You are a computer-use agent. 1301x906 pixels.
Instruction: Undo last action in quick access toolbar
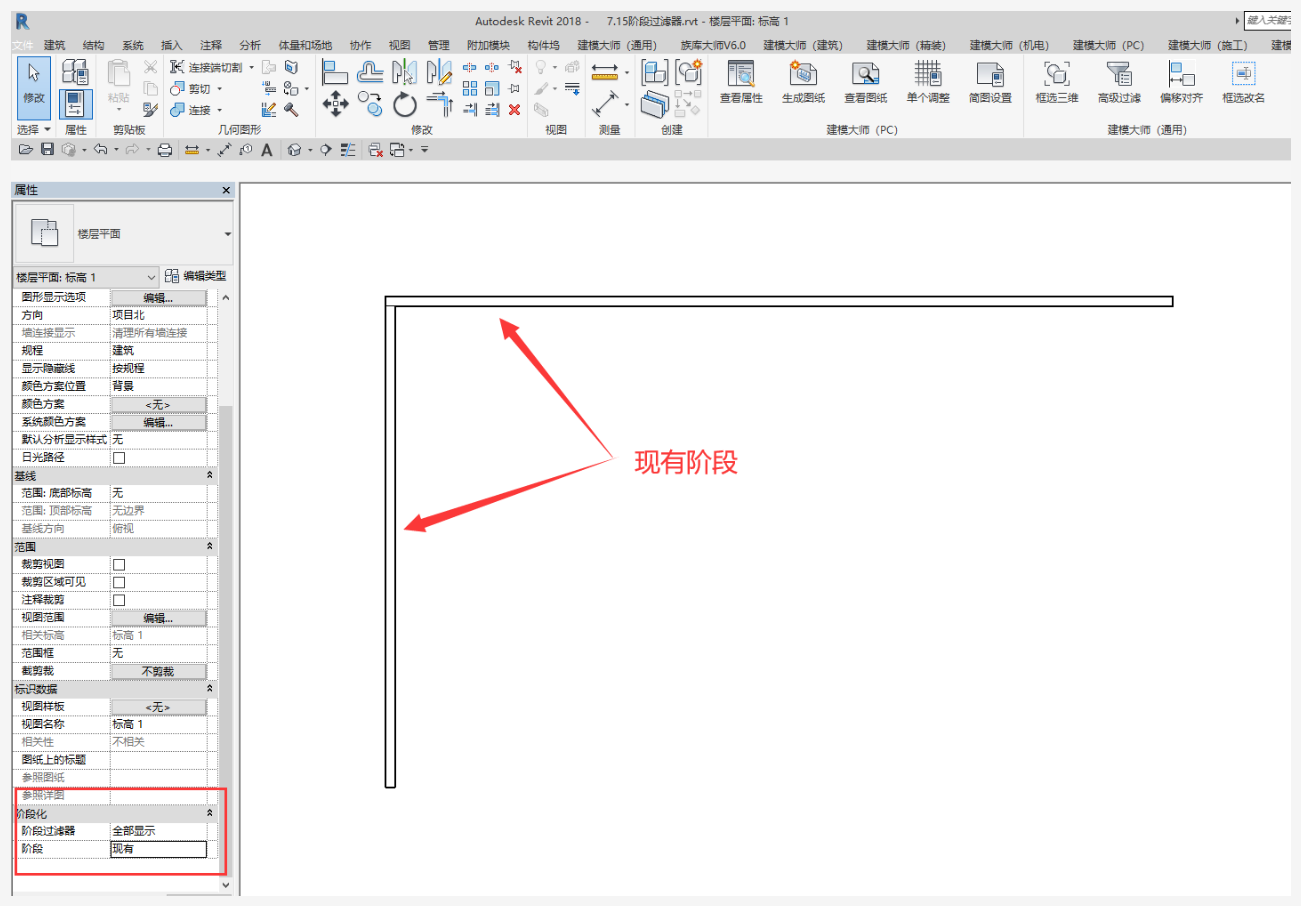(x=100, y=150)
